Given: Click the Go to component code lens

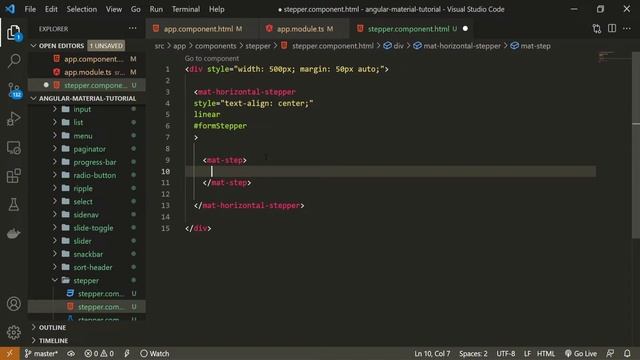Looking at the screenshot, I should 211,58.
